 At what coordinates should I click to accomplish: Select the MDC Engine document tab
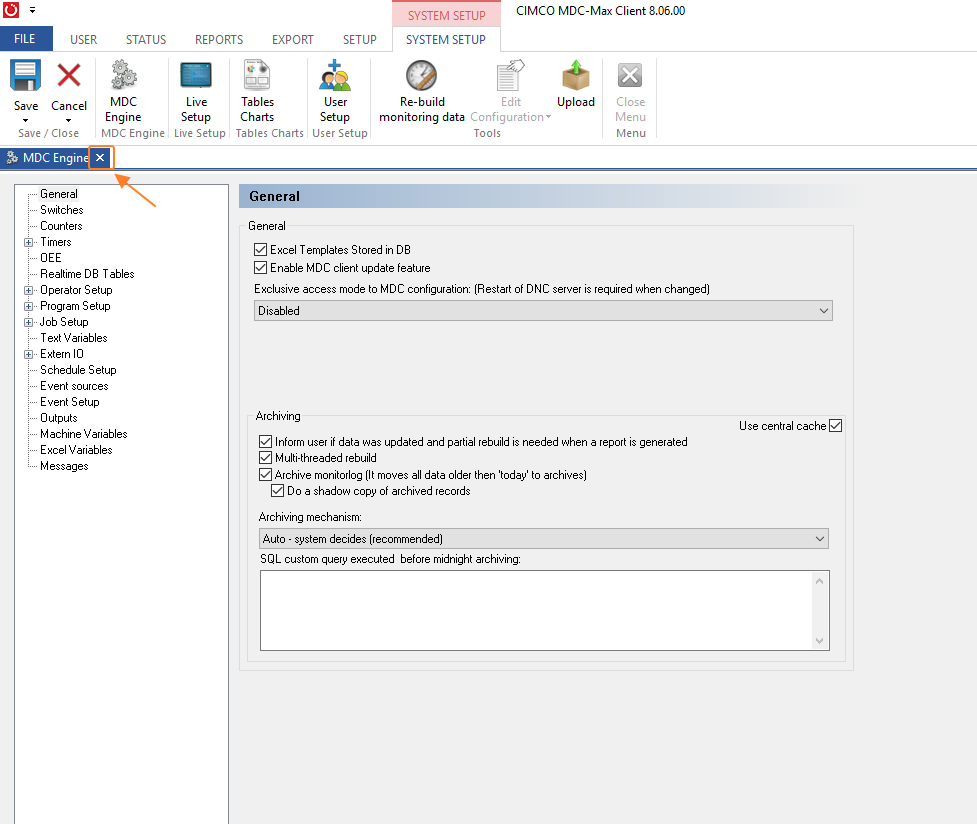click(x=56, y=158)
